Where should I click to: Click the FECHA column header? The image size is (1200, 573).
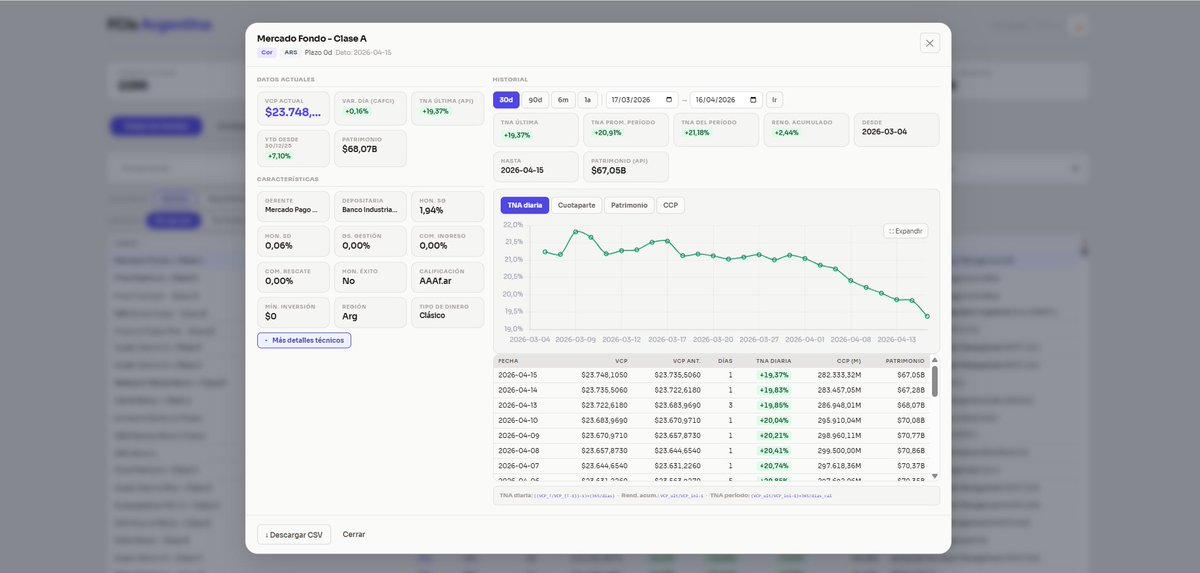coord(508,360)
